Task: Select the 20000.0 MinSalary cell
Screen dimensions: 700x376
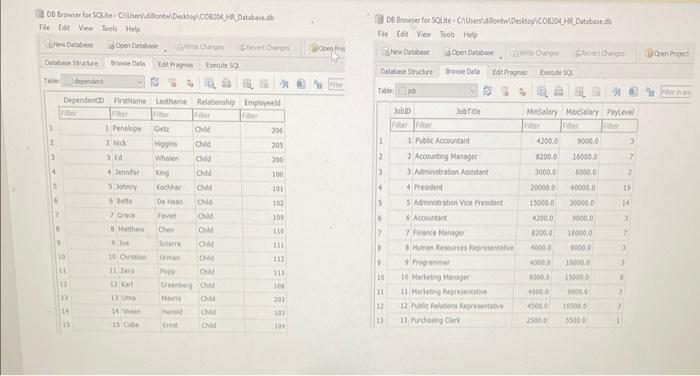Action: tap(539, 188)
